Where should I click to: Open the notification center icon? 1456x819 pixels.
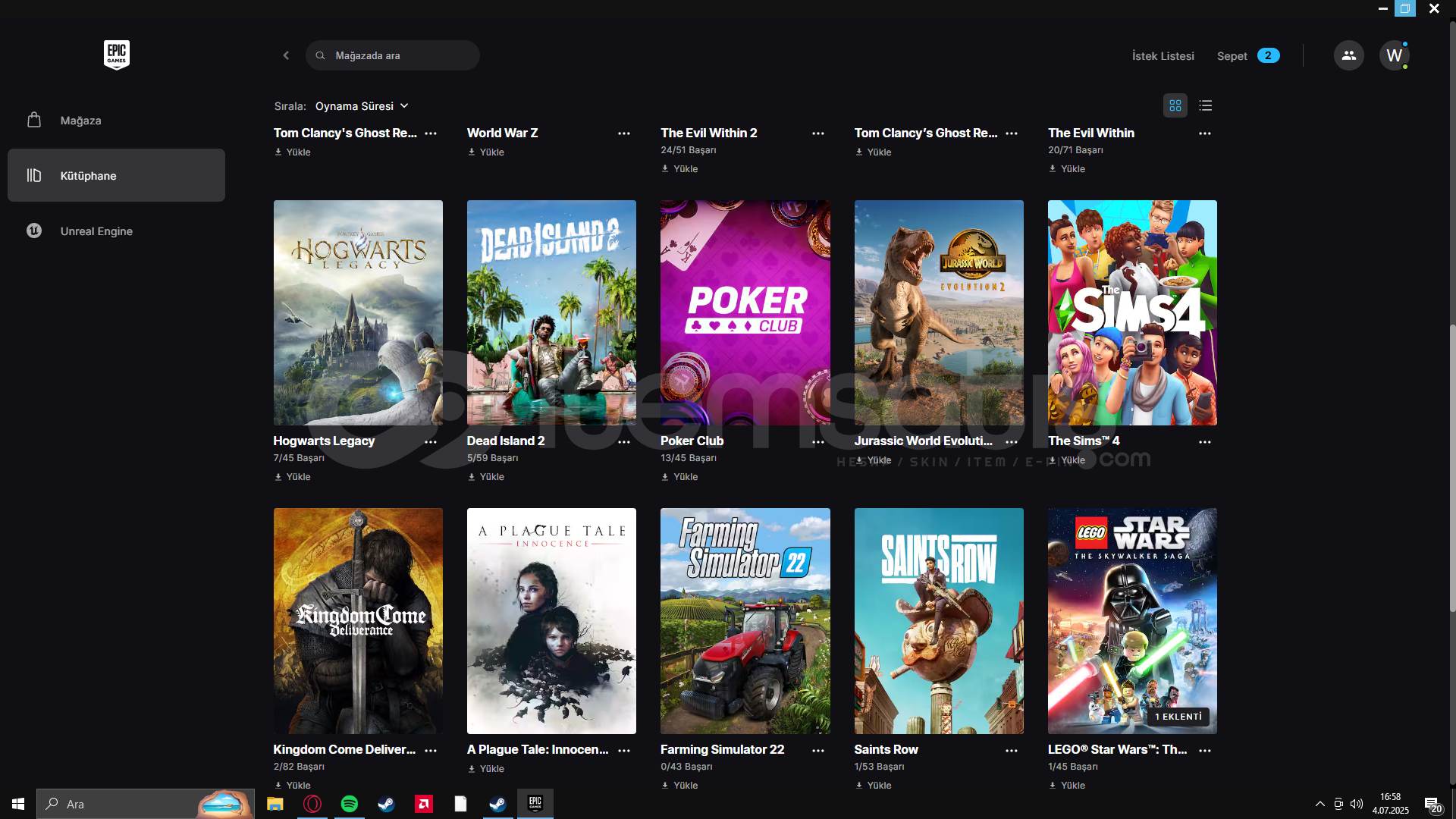pos(1432,805)
